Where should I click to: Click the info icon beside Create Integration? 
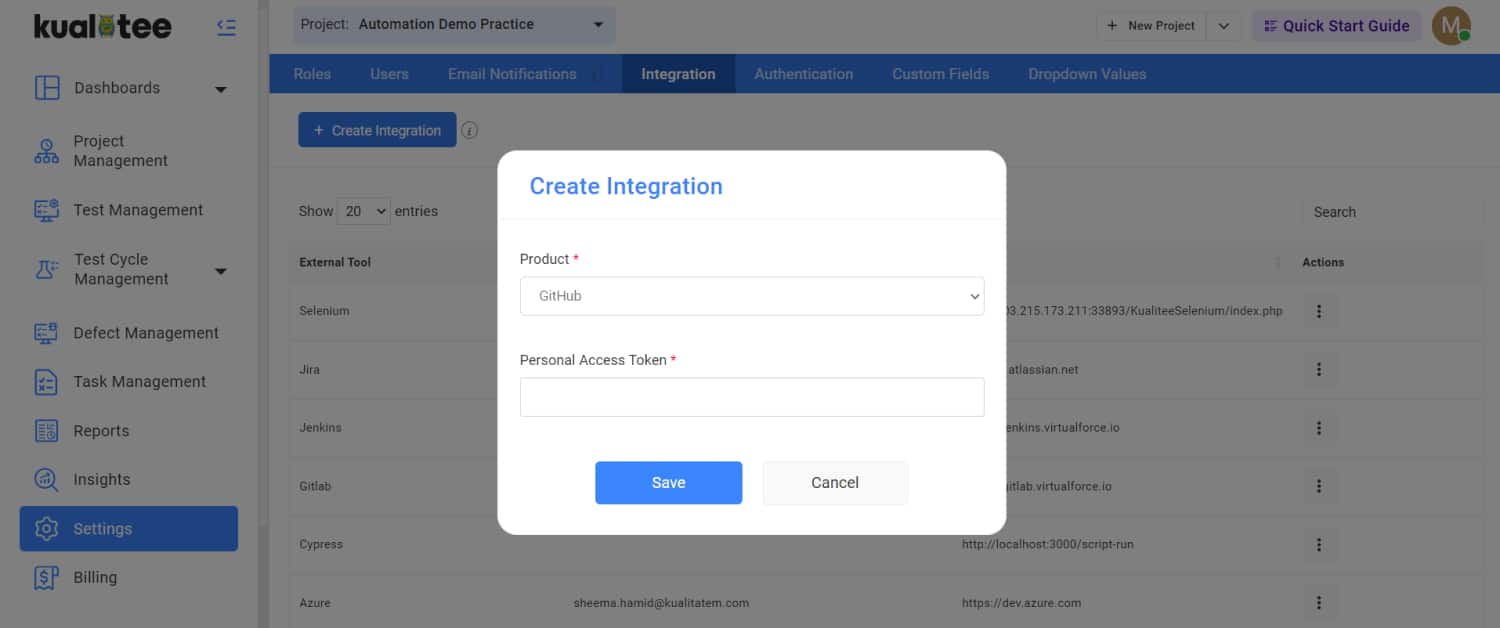click(x=470, y=130)
